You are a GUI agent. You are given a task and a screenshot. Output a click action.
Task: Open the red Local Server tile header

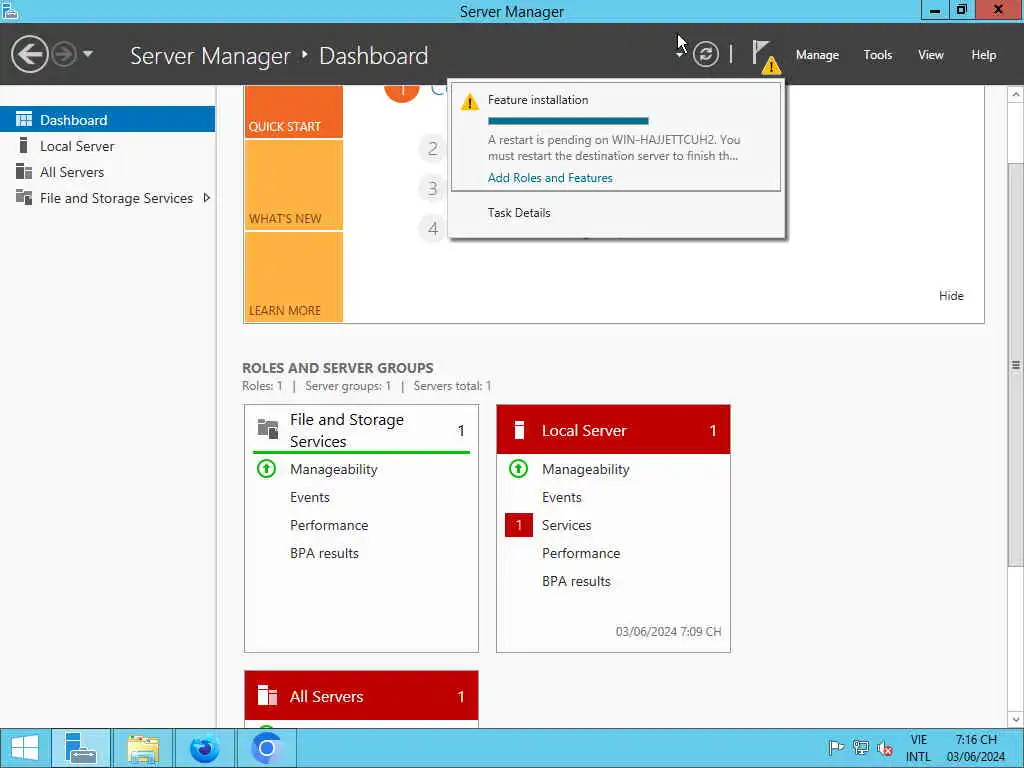coord(613,430)
